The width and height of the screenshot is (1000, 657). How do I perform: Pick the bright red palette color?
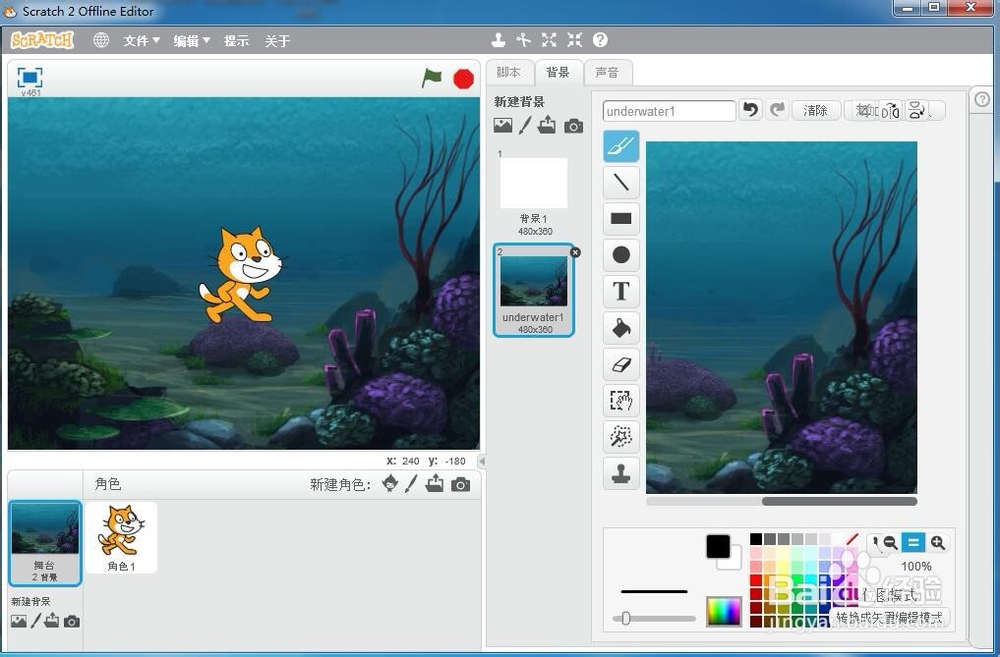click(x=756, y=580)
